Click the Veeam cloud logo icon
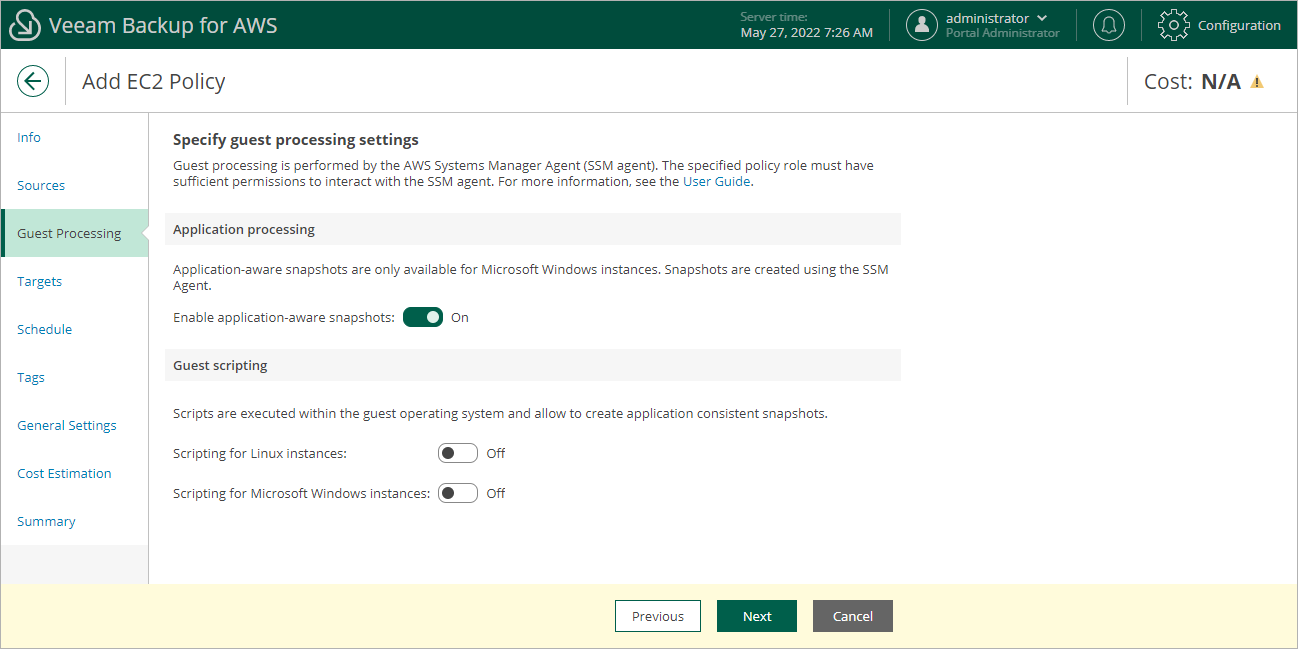This screenshot has height=649, width=1298. 24,26
